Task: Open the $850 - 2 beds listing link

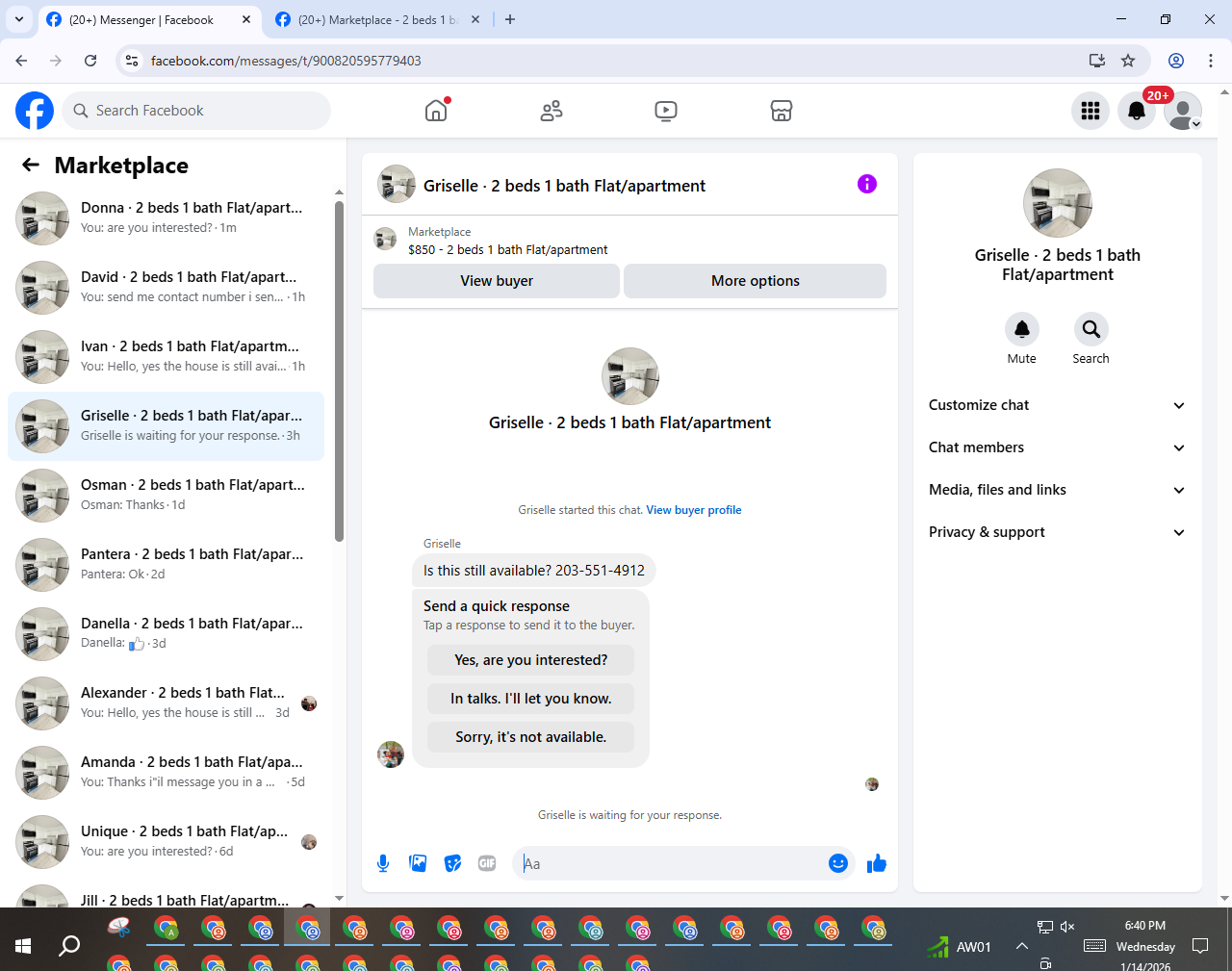Action: pyautogui.click(x=508, y=249)
